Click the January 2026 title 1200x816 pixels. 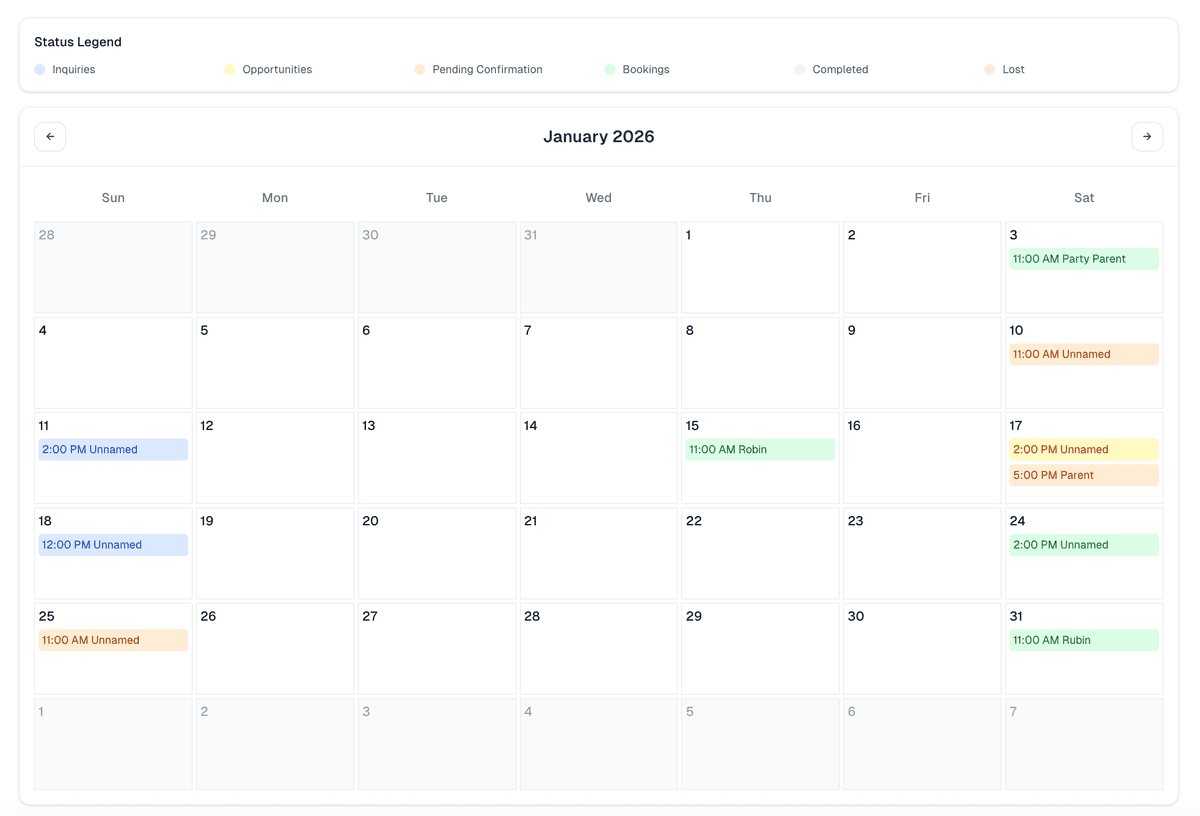(x=598, y=136)
